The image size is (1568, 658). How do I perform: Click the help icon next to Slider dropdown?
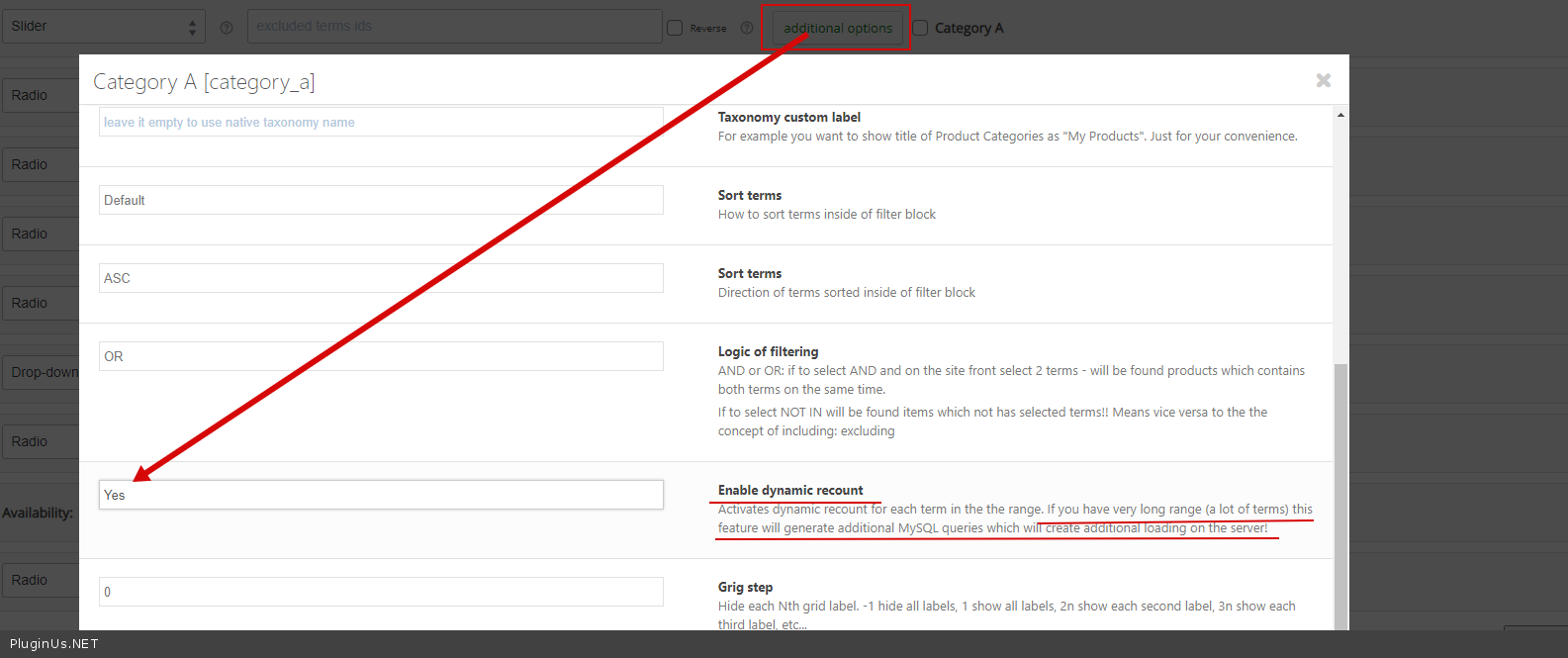(227, 28)
